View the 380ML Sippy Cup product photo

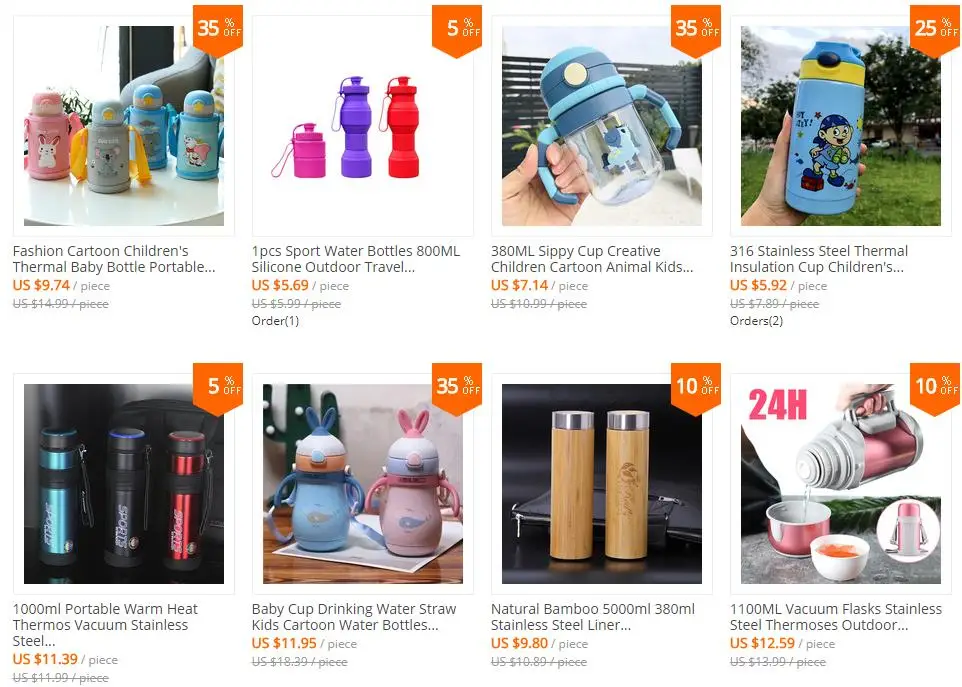click(x=602, y=126)
